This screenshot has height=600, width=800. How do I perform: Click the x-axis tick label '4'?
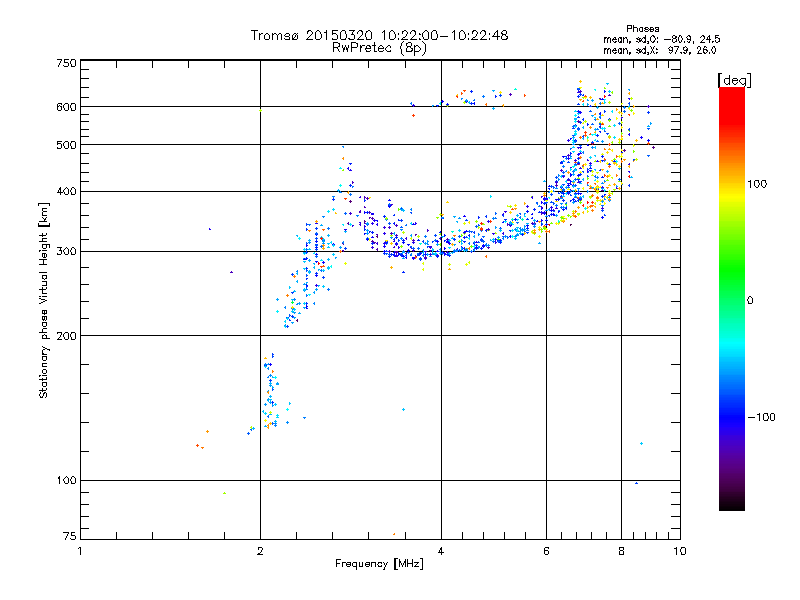click(441, 551)
